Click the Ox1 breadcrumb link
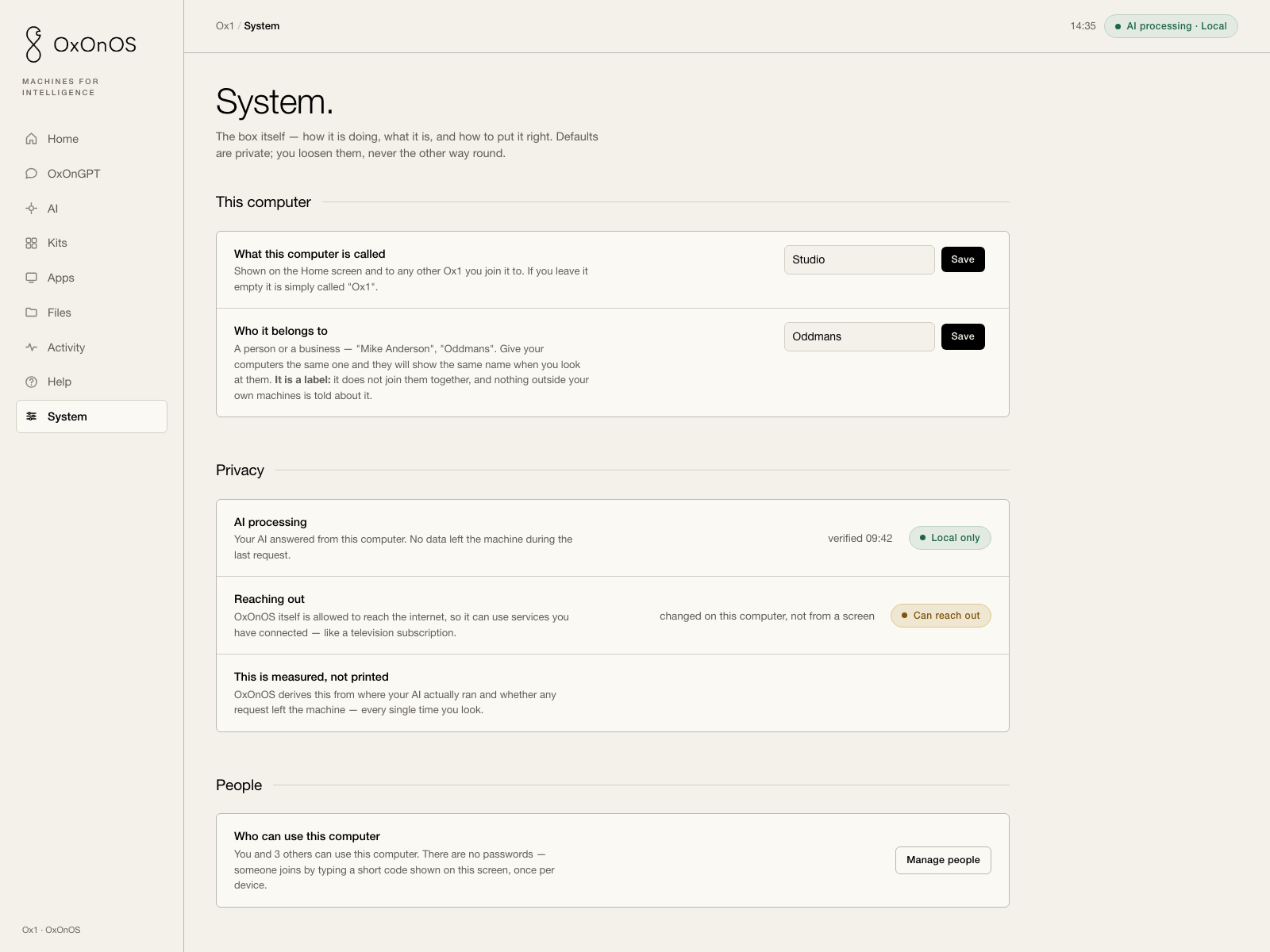 pos(225,26)
